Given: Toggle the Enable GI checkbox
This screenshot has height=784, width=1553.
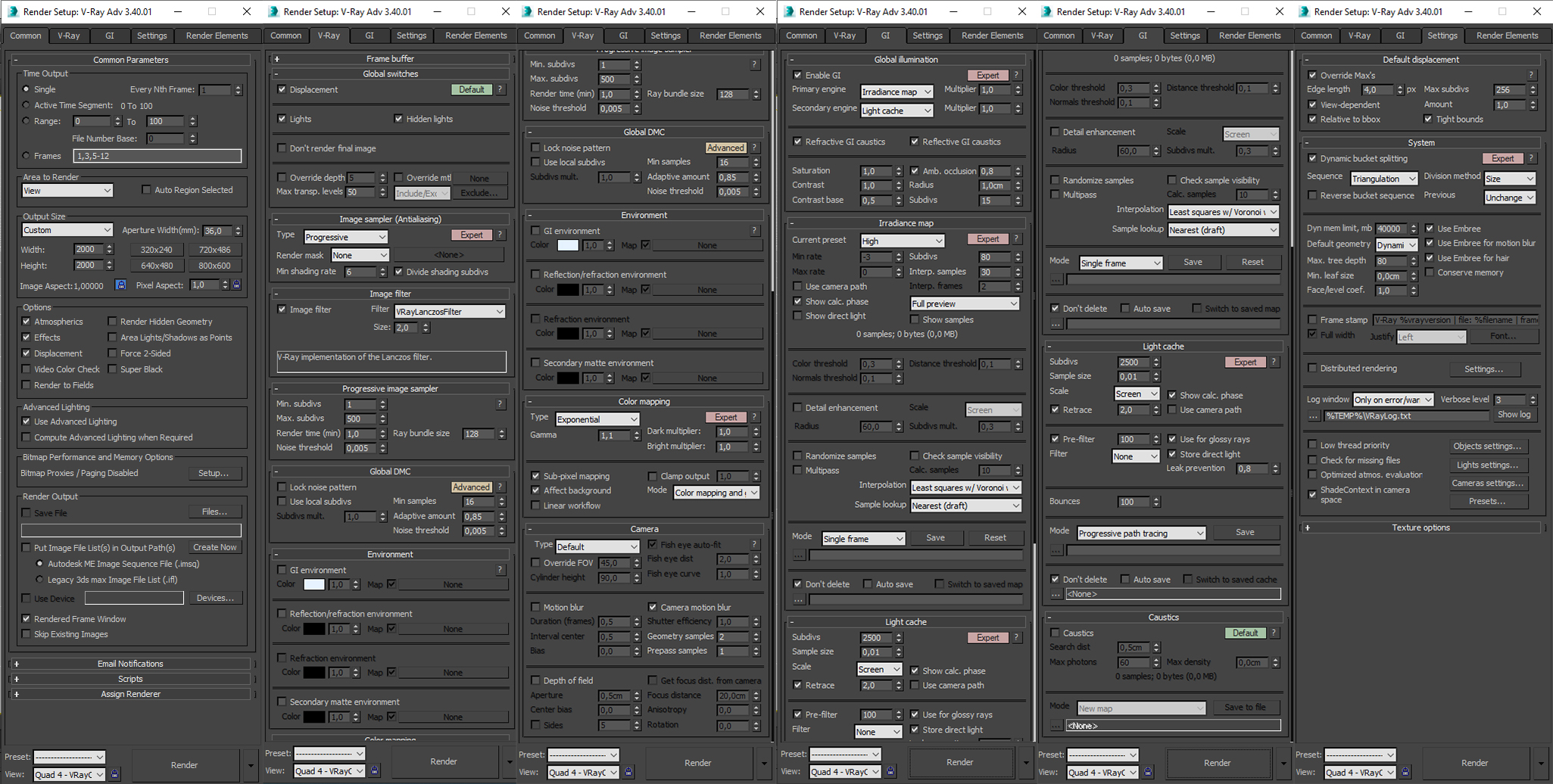Looking at the screenshot, I should coord(797,75).
